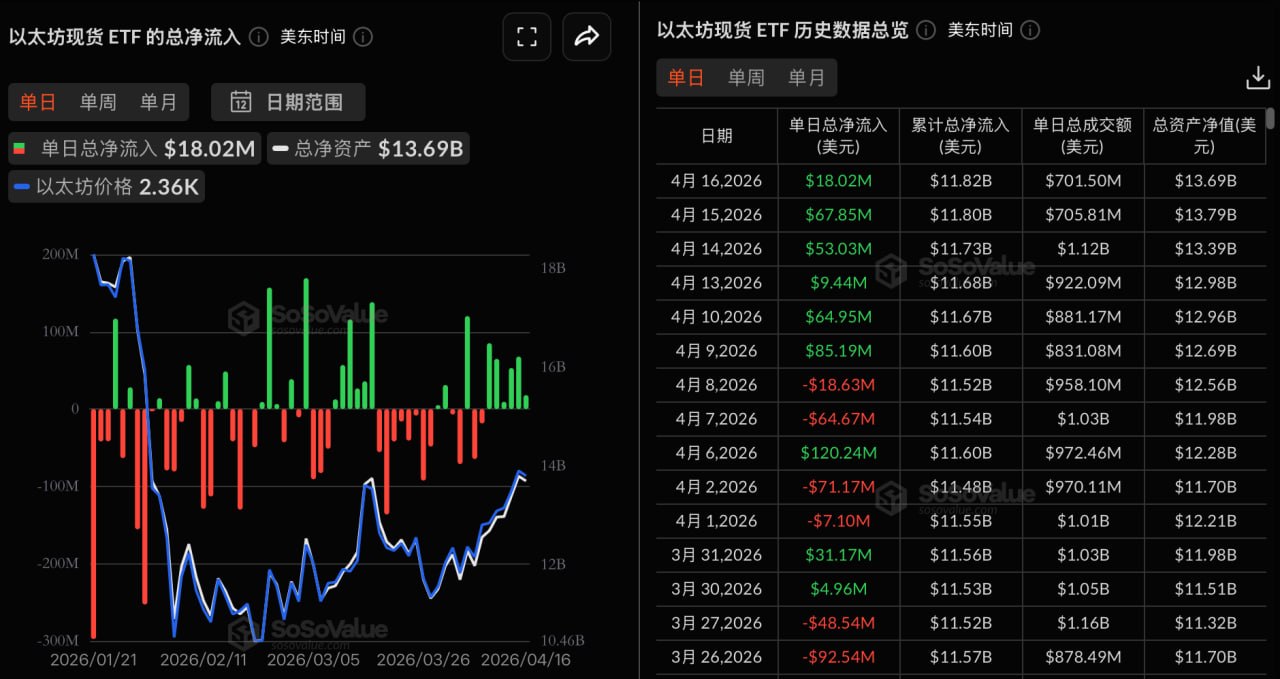This screenshot has width=1280, height=679.
Task: Click the 4月 6,2026 date cell
Action: [x=716, y=453]
